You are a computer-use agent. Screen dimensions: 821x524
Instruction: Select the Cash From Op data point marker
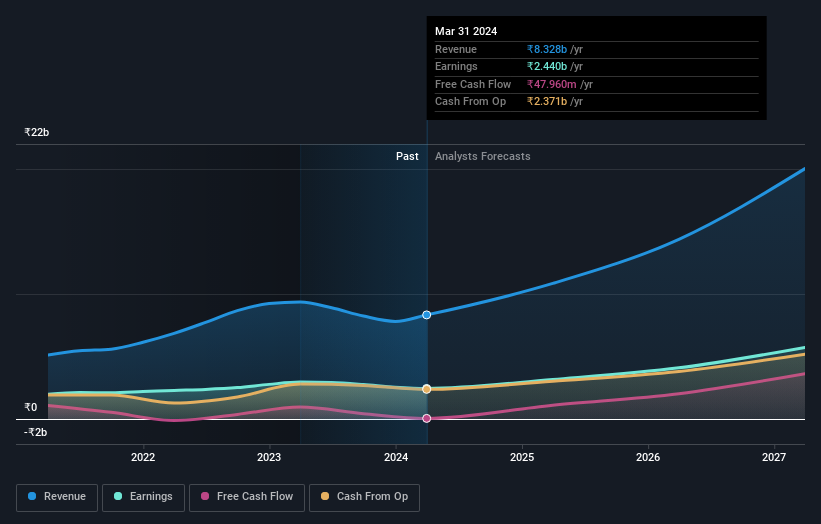tap(427, 389)
